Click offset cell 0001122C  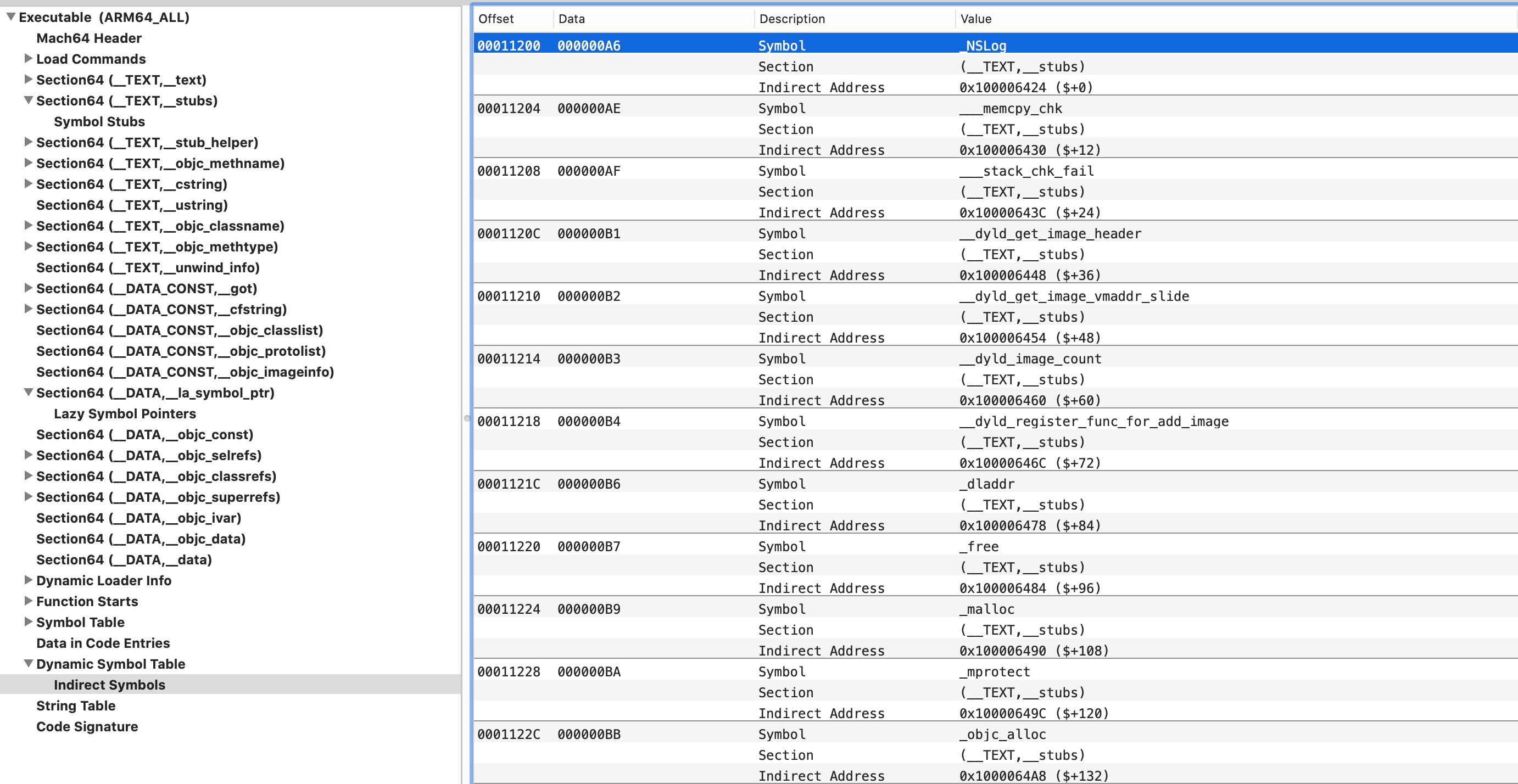pyautogui.click(x=509, y=735)
